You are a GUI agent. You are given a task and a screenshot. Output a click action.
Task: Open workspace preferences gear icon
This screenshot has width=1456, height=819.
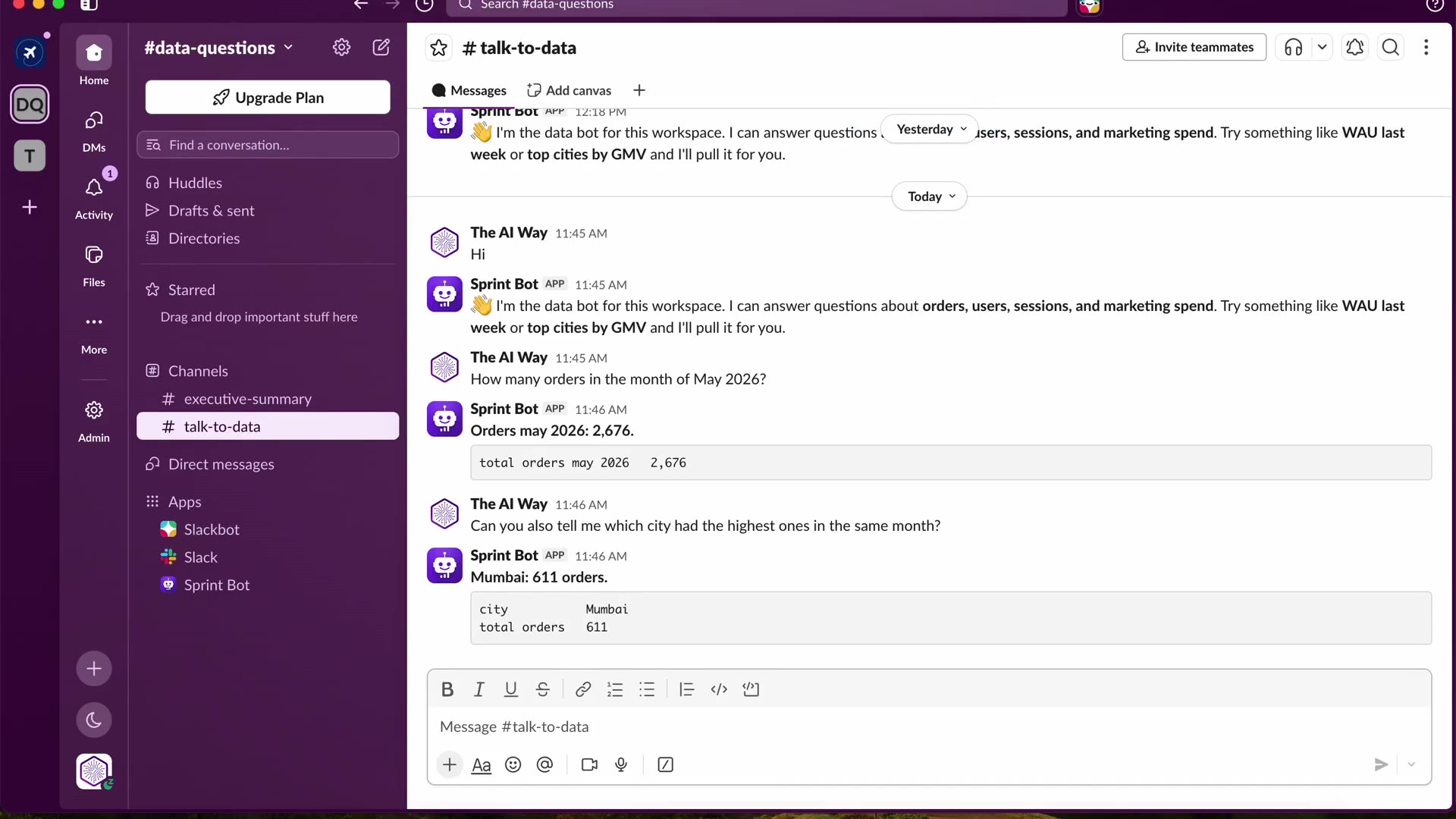[x=342, y=47]
